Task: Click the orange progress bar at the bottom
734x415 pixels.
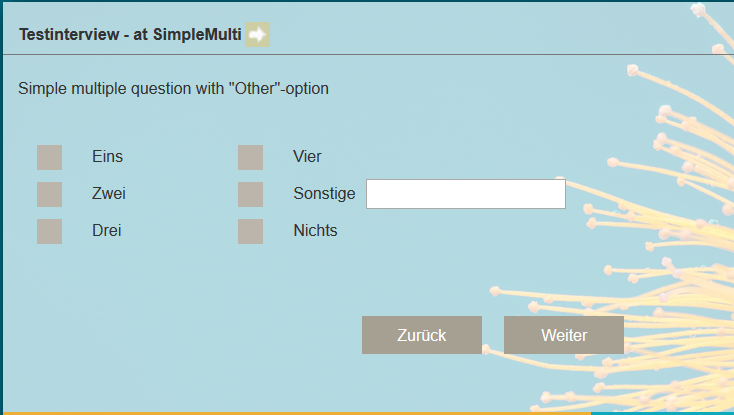Action: click(300, 412)
